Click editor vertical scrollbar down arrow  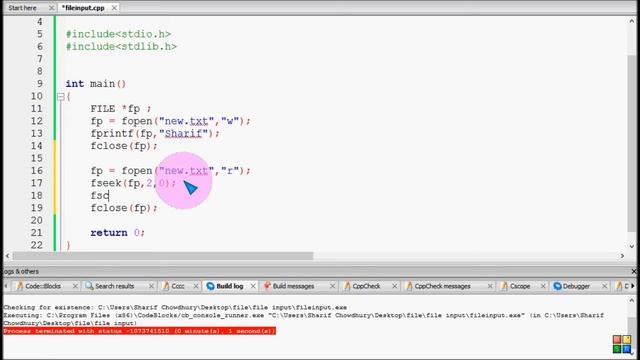632,246
